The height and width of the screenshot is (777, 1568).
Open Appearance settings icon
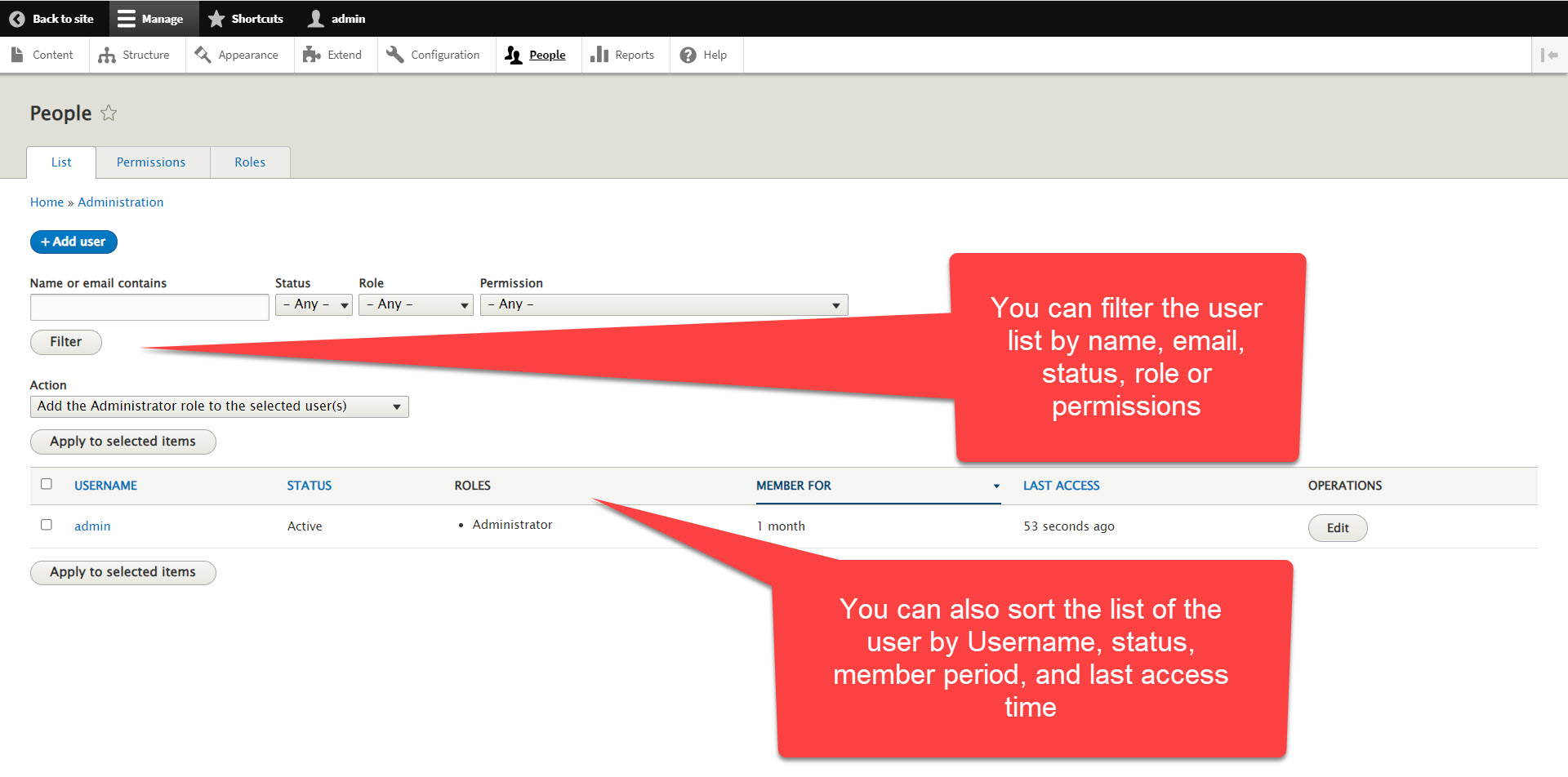tap(202, 54)
